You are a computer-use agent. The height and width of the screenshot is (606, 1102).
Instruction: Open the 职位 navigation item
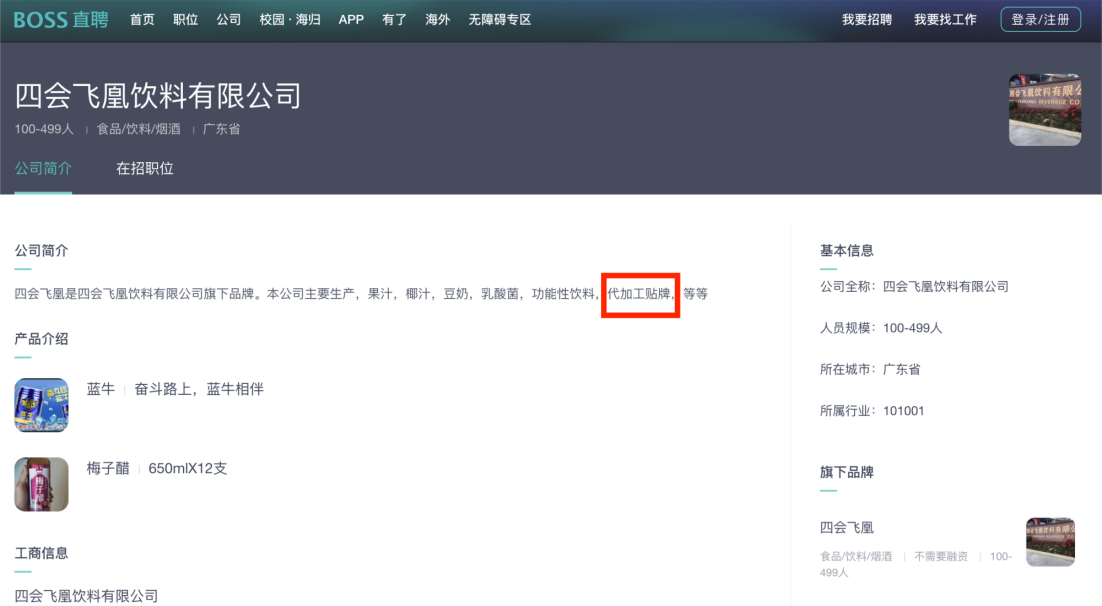185,20
